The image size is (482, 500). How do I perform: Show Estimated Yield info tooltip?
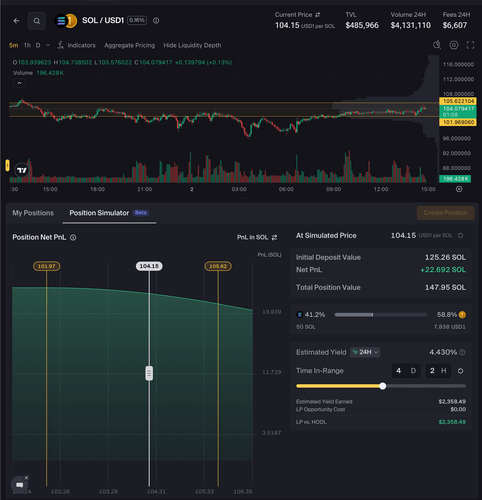(462, 352)
